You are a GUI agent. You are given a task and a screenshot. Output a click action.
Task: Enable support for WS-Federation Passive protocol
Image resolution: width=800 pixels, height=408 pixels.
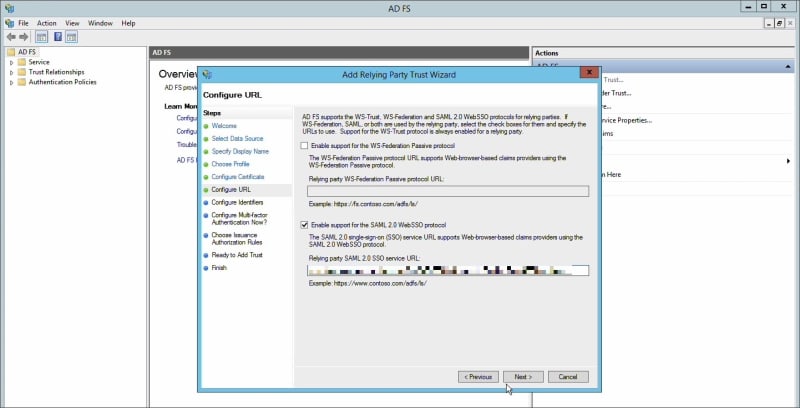305,146
